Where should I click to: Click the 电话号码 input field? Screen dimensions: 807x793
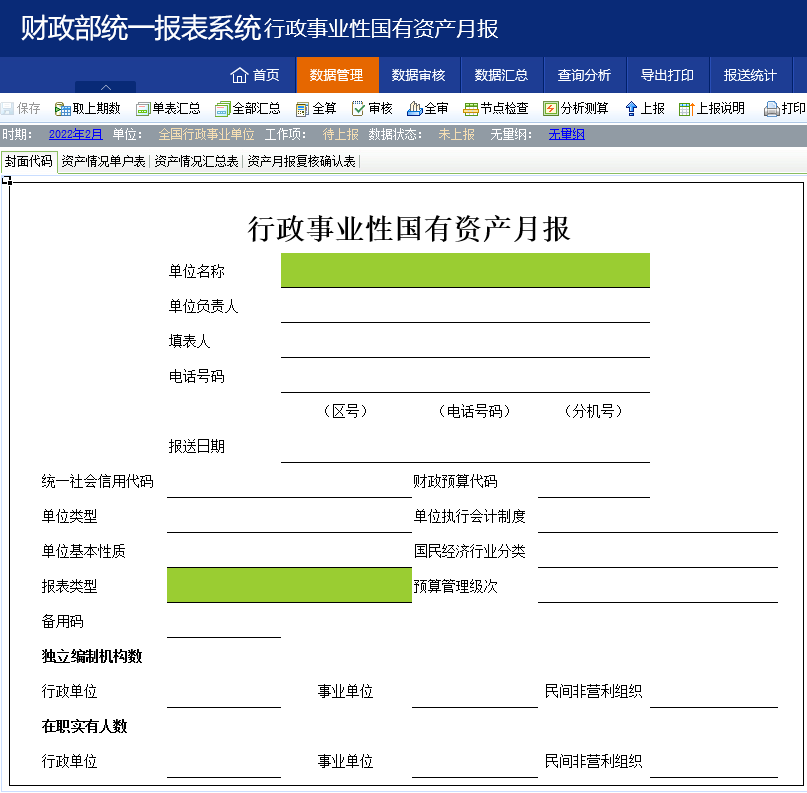(x=465, y=376)
